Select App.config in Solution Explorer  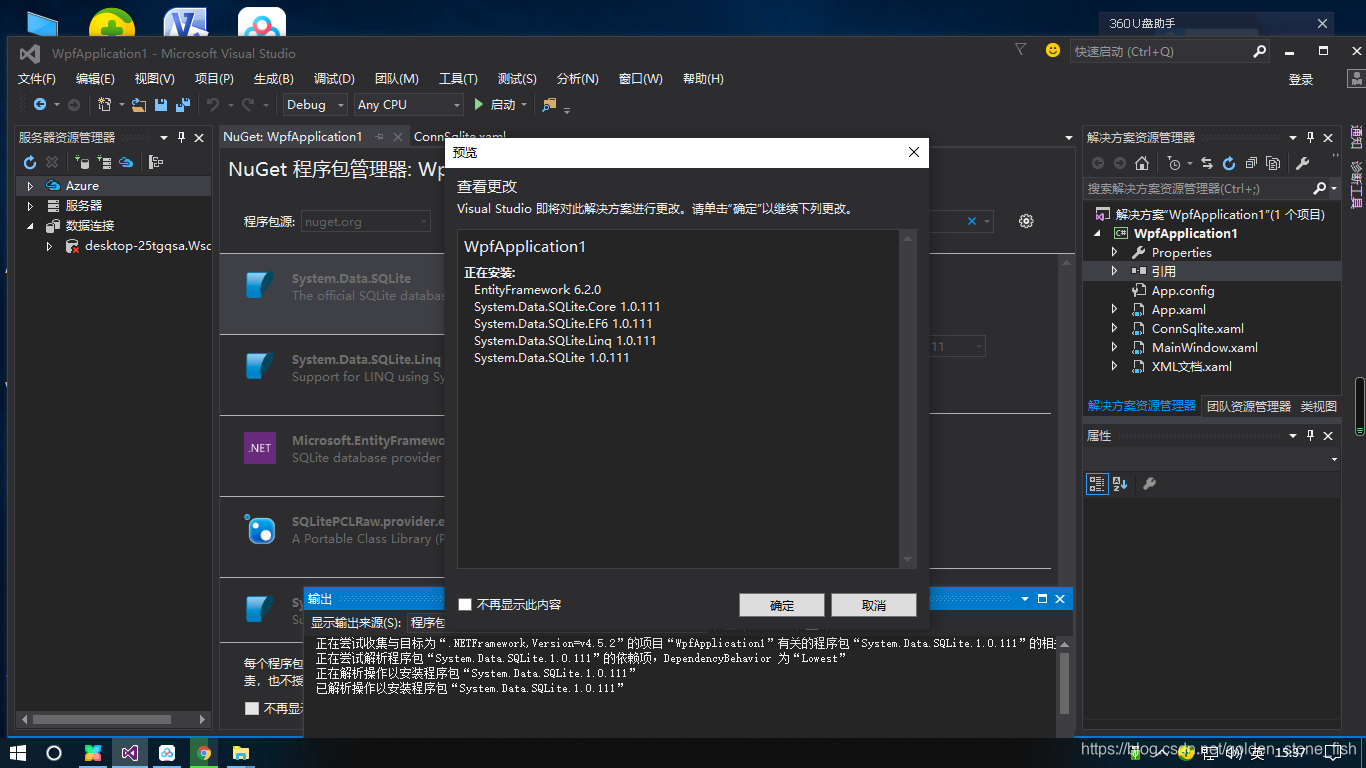tap(1183, 291)
